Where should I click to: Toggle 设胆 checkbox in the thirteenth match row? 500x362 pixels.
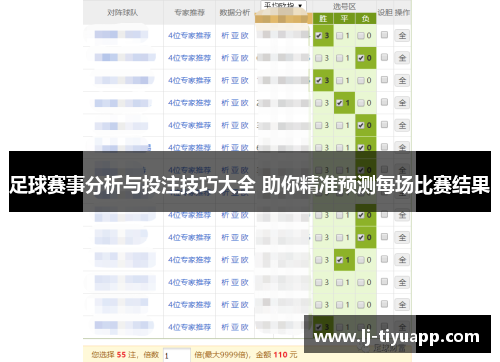click(384, 304)
